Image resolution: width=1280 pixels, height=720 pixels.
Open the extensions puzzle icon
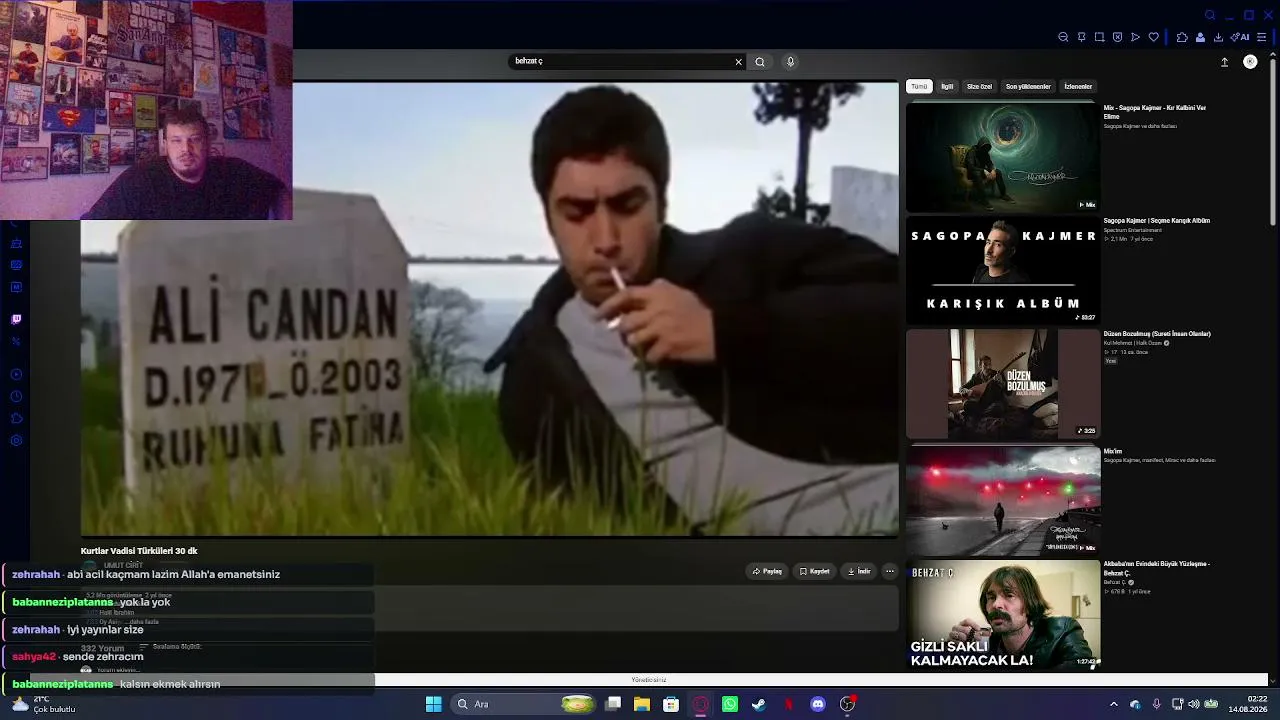[x=1182, y=37]
